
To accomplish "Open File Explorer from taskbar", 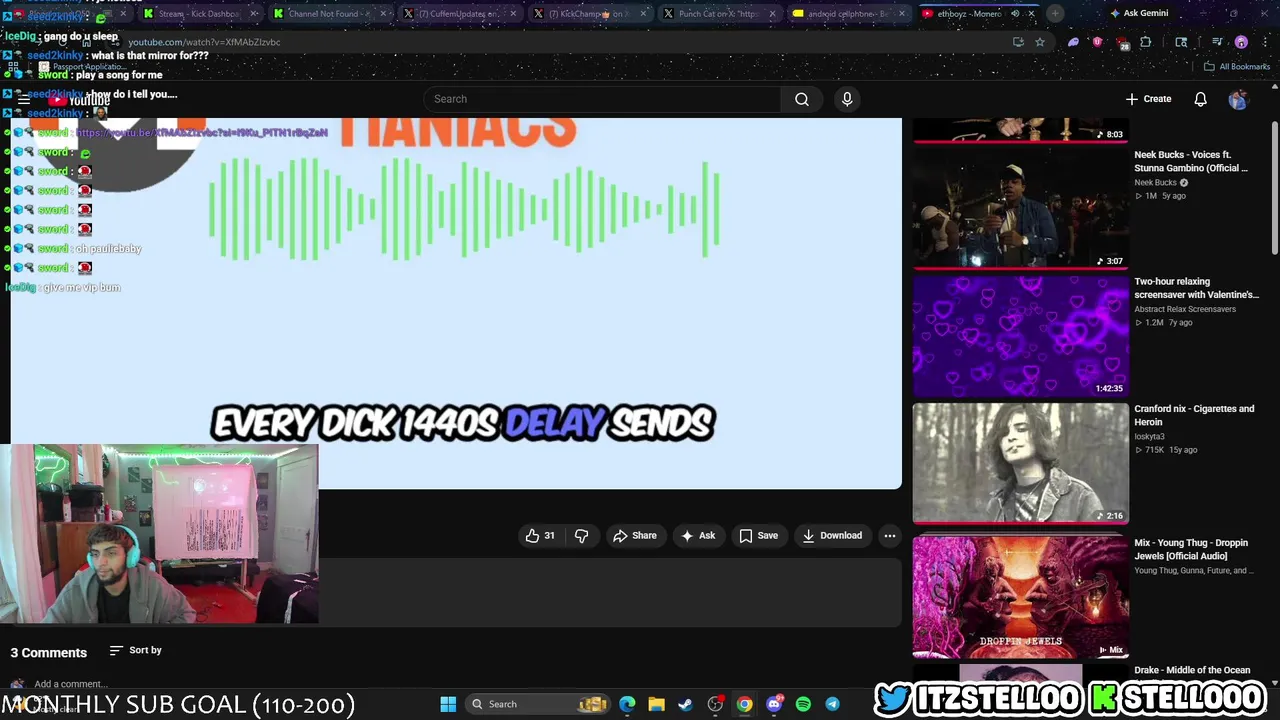I will [x=656, y=704].
